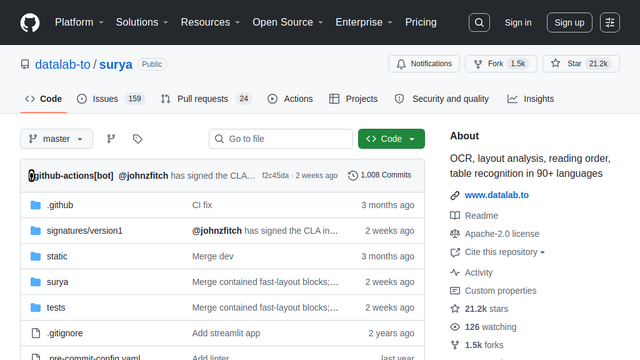Click the signatures/version1 folder icon
640x360 pixels.
(36, 231)
